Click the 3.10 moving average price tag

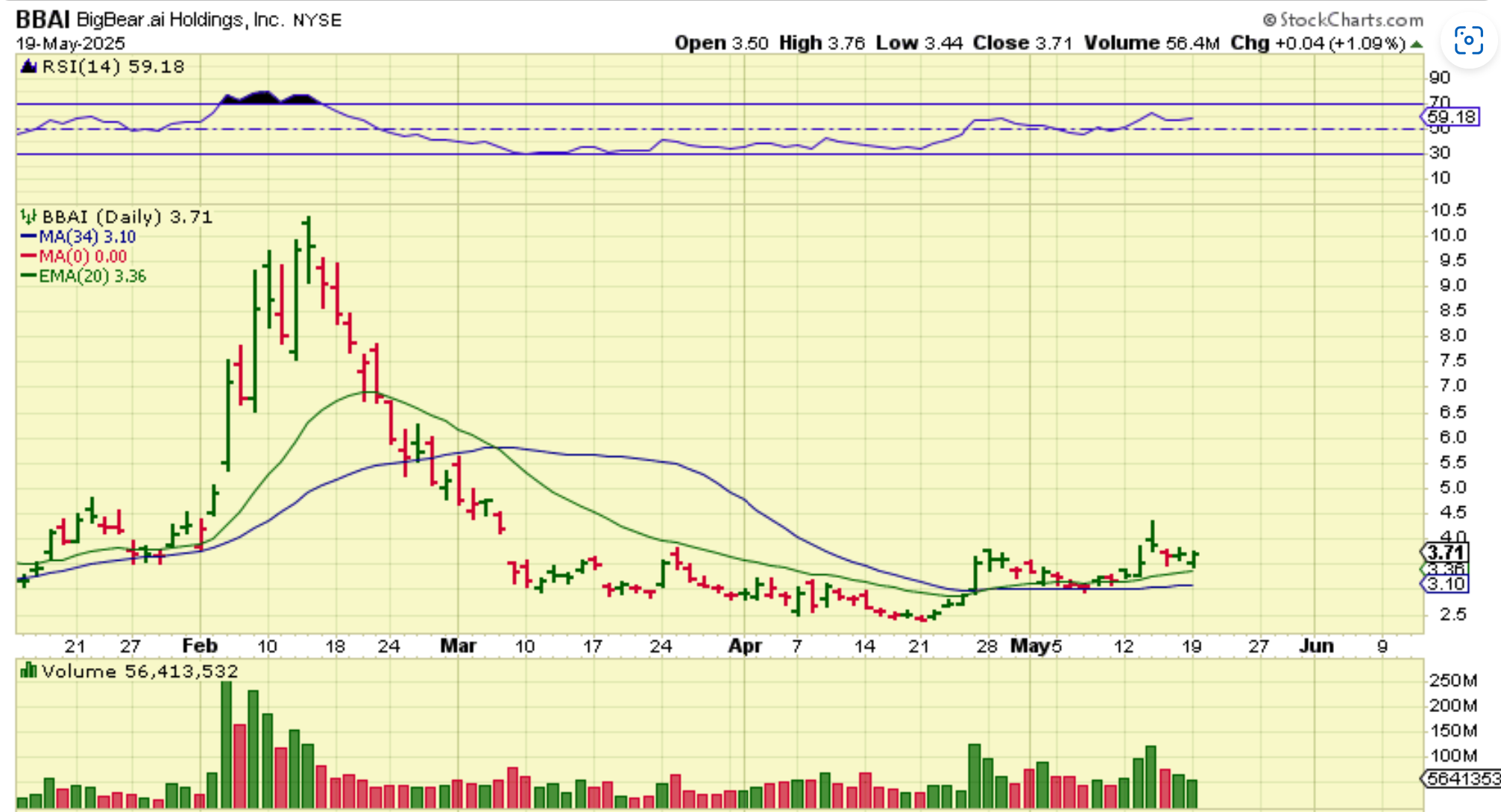click(1447, 584)
